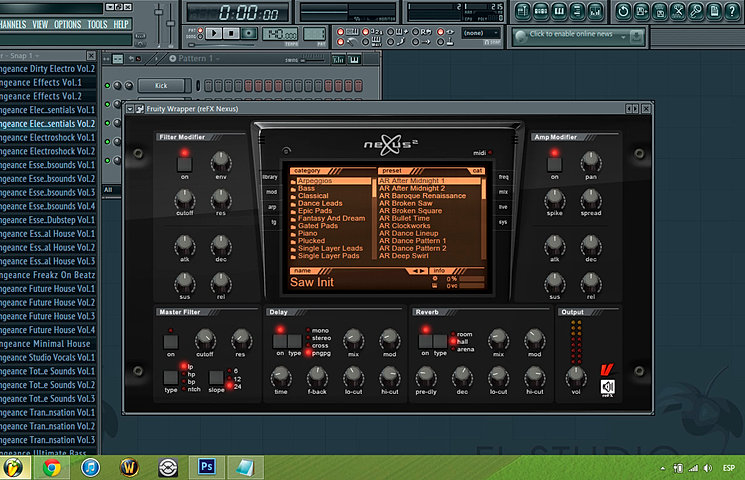This screenshot has width=745, height=480.
Task: Show hidden system tray icons arrow
Action: tap(663, 469)
